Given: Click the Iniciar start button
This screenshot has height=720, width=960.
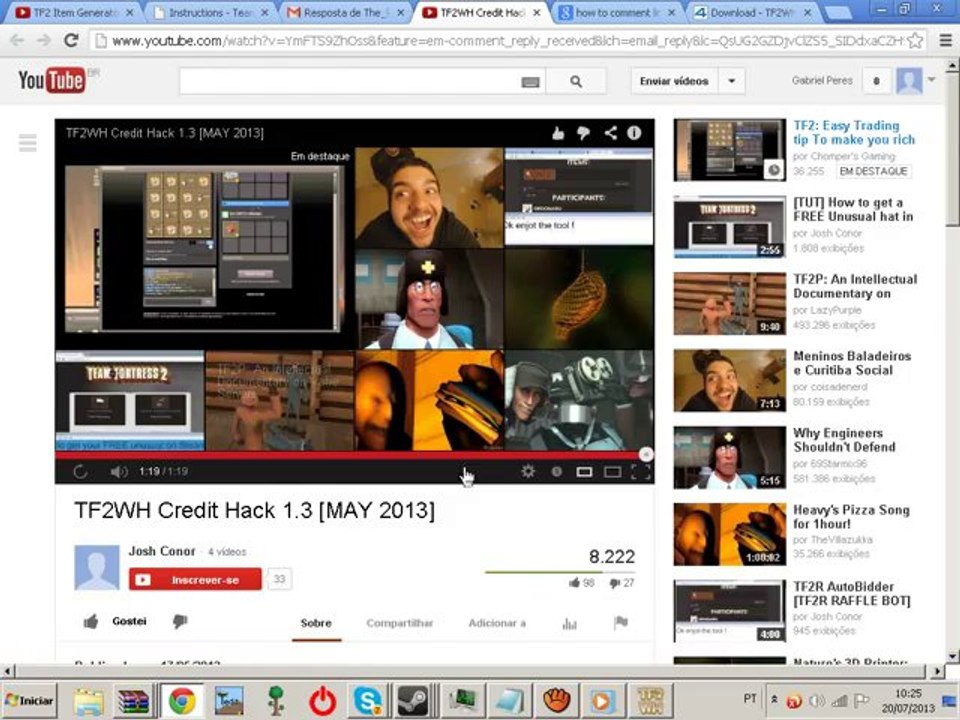Looking at the screenshot, I should point(29,700).
